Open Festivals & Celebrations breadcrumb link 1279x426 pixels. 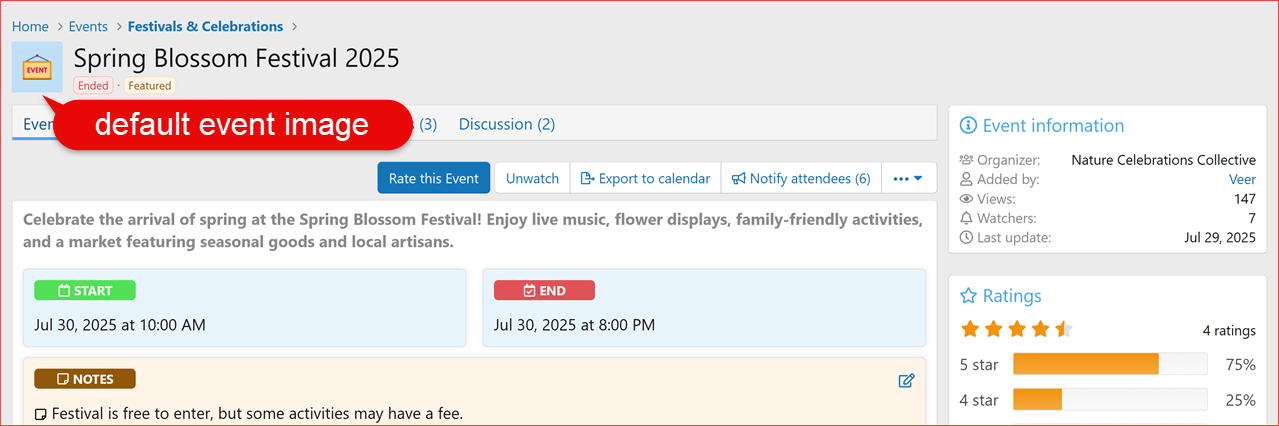[x=205, y=27]
